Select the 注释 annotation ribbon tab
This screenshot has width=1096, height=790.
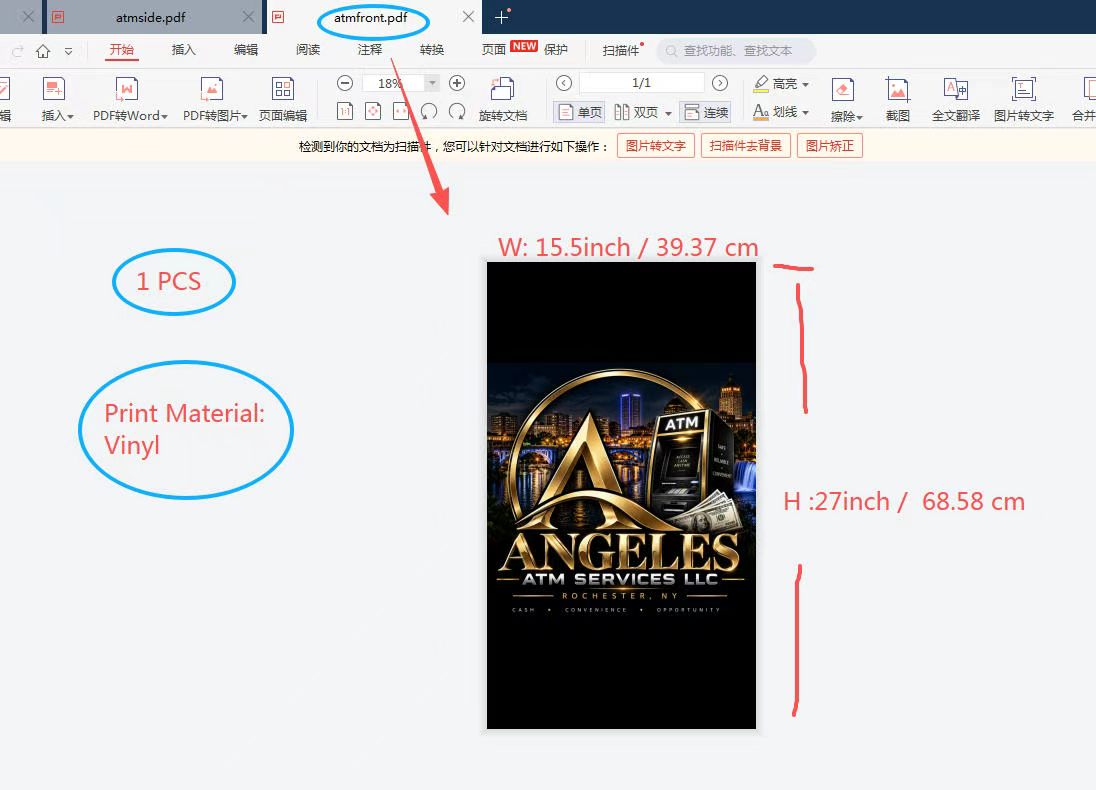click(370, 50)
